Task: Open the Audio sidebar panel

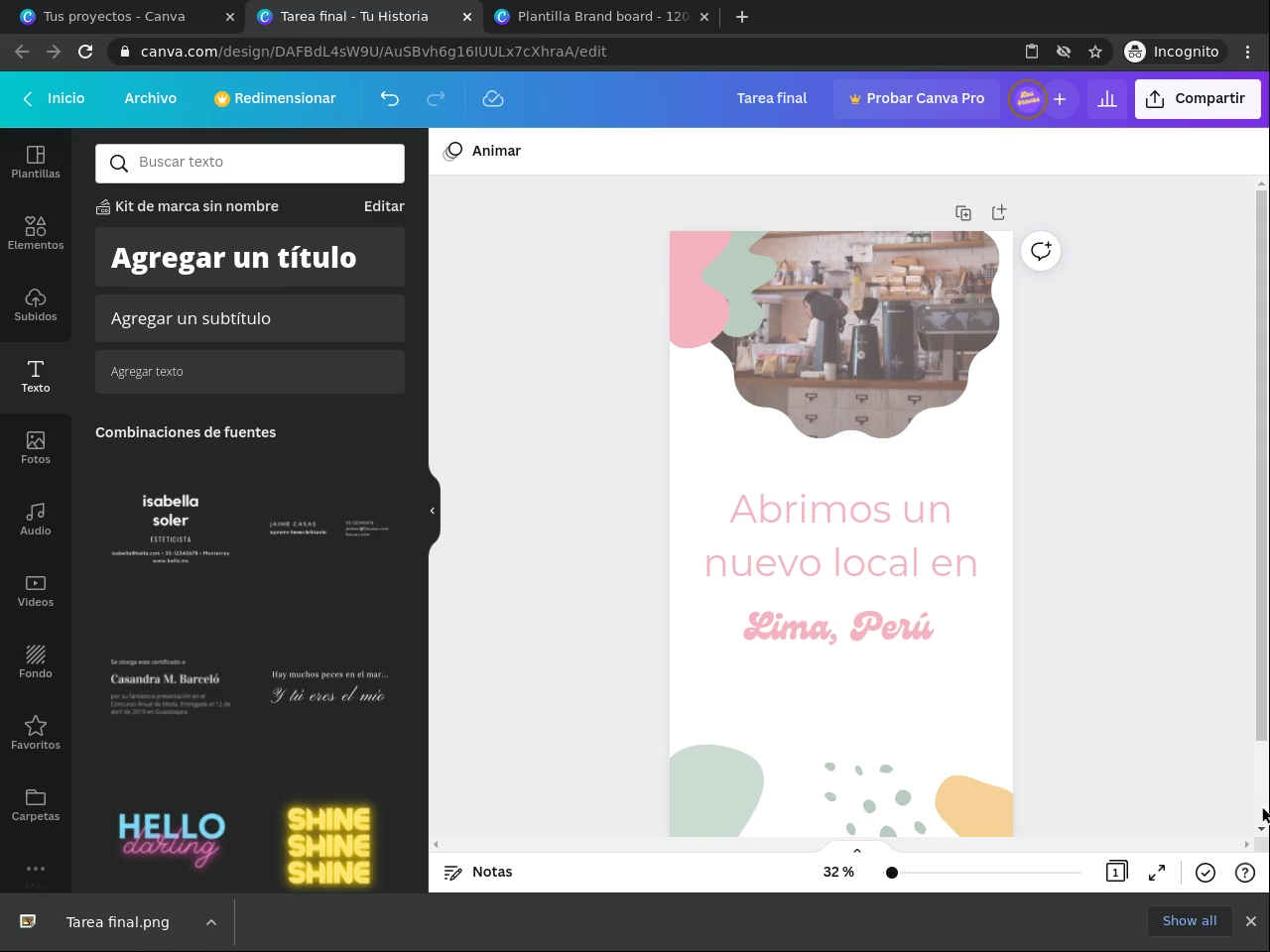Action: click(36, 520)
